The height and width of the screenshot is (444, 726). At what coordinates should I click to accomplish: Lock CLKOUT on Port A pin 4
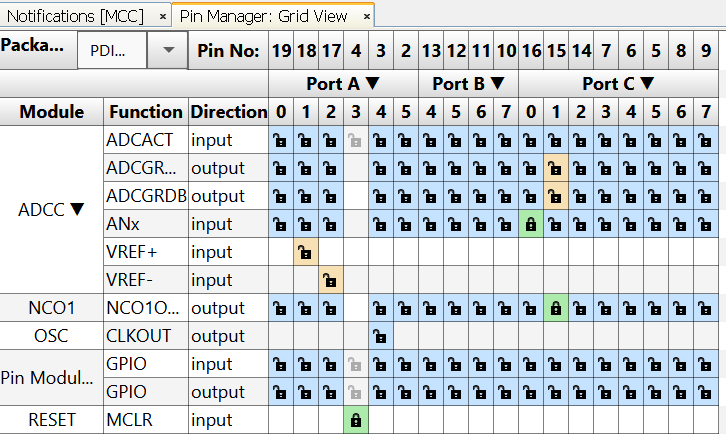point(380,336)
